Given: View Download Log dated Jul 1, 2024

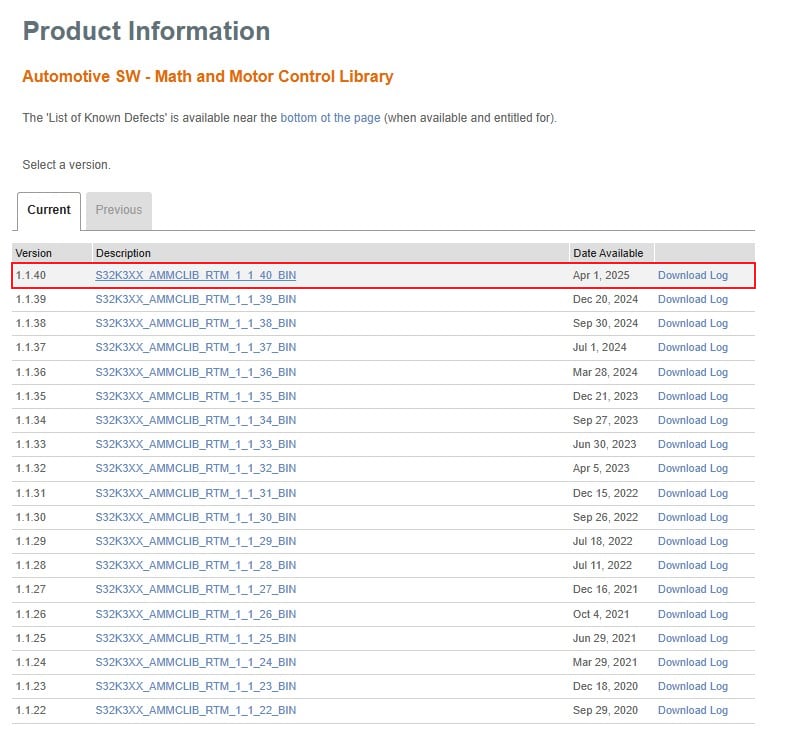Looking at the screenshot, I should 692,347.
